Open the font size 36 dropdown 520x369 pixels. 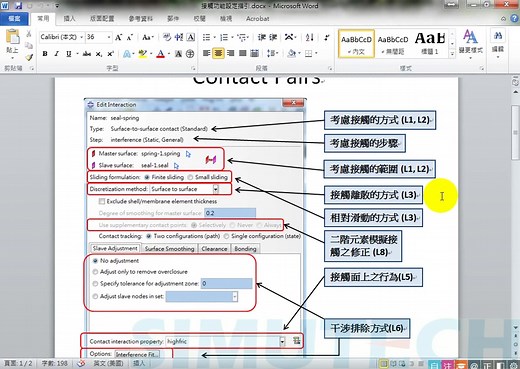click(109, 37)
